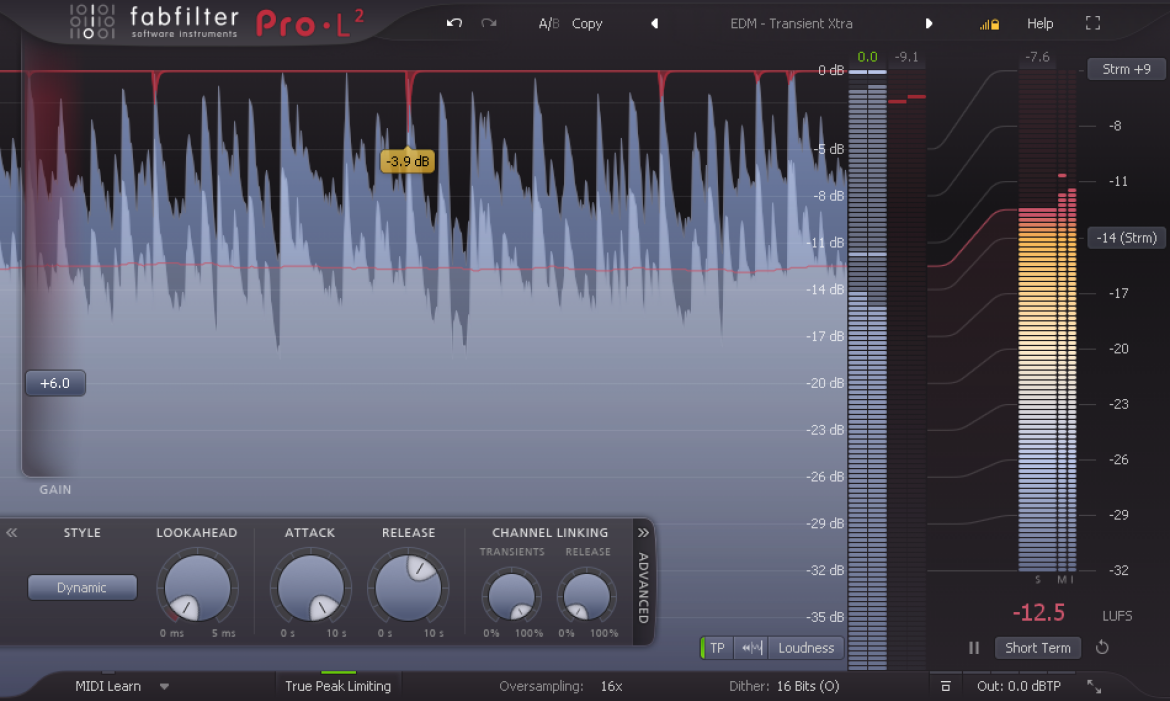Go to the previous preset arrow
1170x701 pixels.
tap(654, 23)
